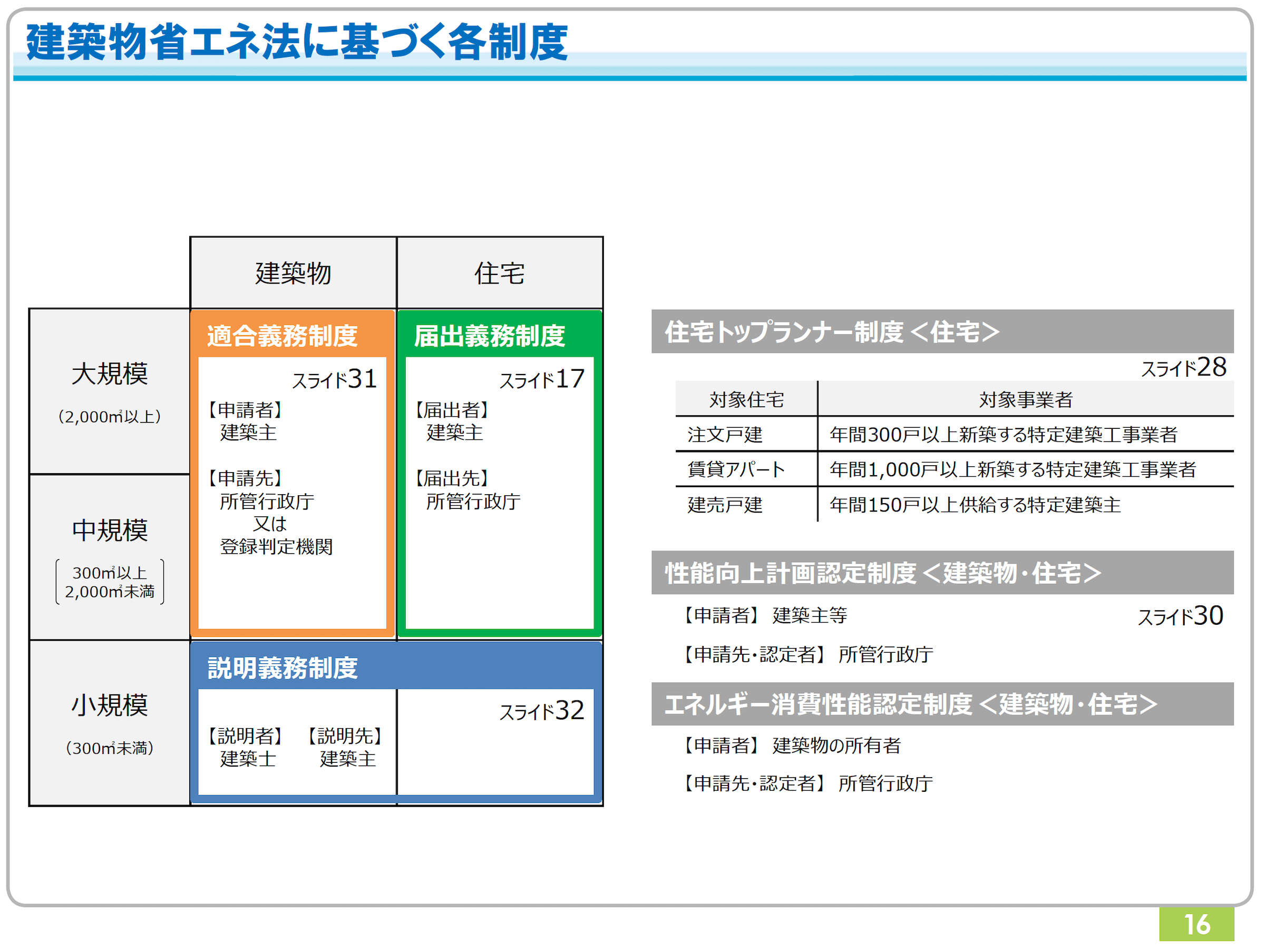Click 所管行政庁 in the green box
Screen dimensions: 1265x952
(473, 502)
